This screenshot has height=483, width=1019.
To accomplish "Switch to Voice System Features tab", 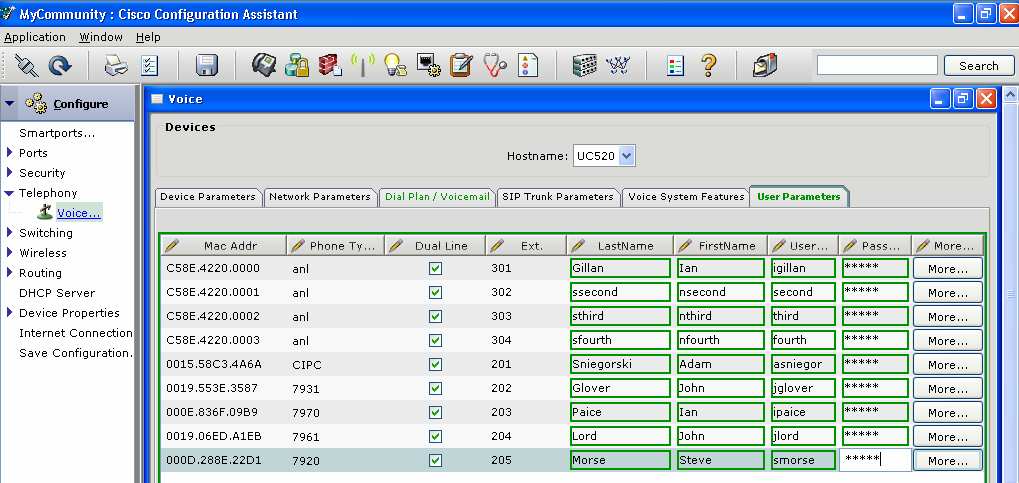I will pyautogui.click(x=686, y=197).
